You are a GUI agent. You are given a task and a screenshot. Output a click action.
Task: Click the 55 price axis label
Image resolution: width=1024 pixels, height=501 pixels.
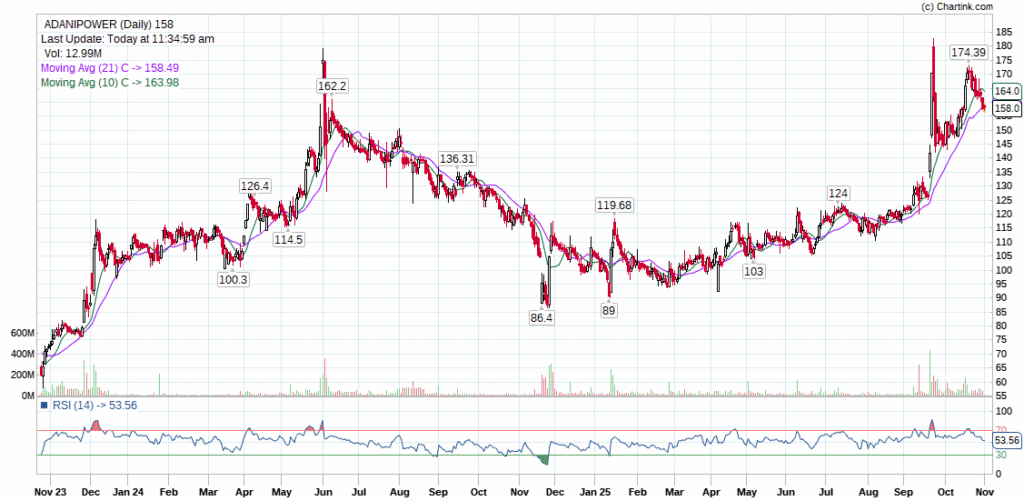pyautogui.click(x=1000, y=396)
